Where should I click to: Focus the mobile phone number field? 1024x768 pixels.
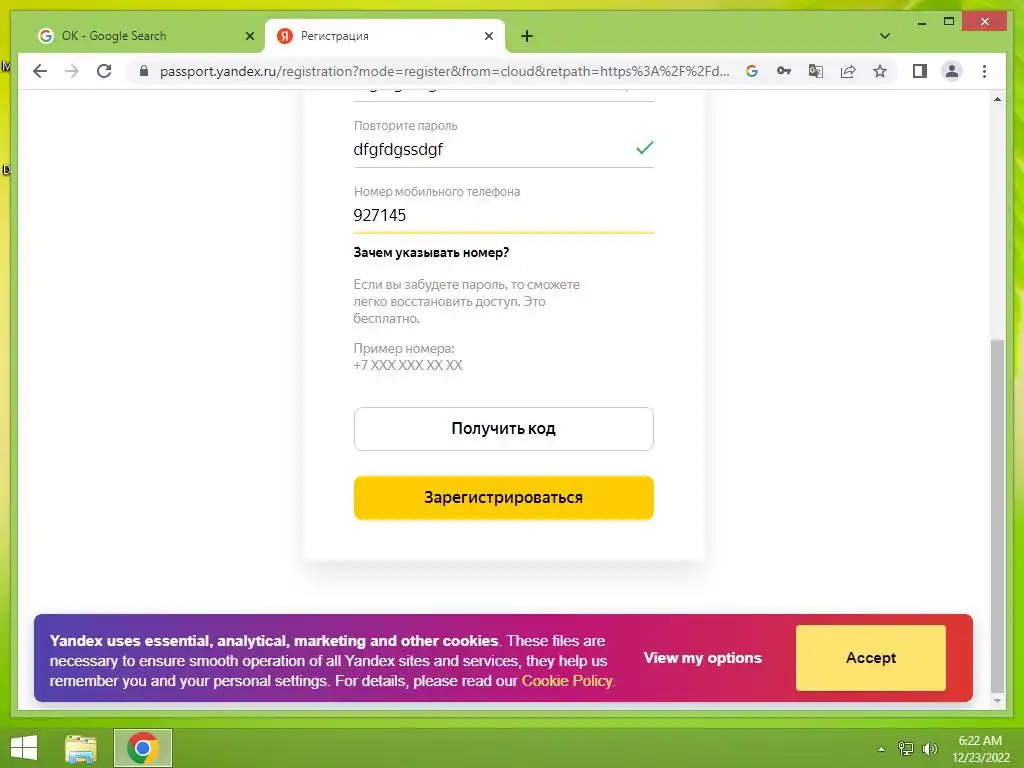504,216
